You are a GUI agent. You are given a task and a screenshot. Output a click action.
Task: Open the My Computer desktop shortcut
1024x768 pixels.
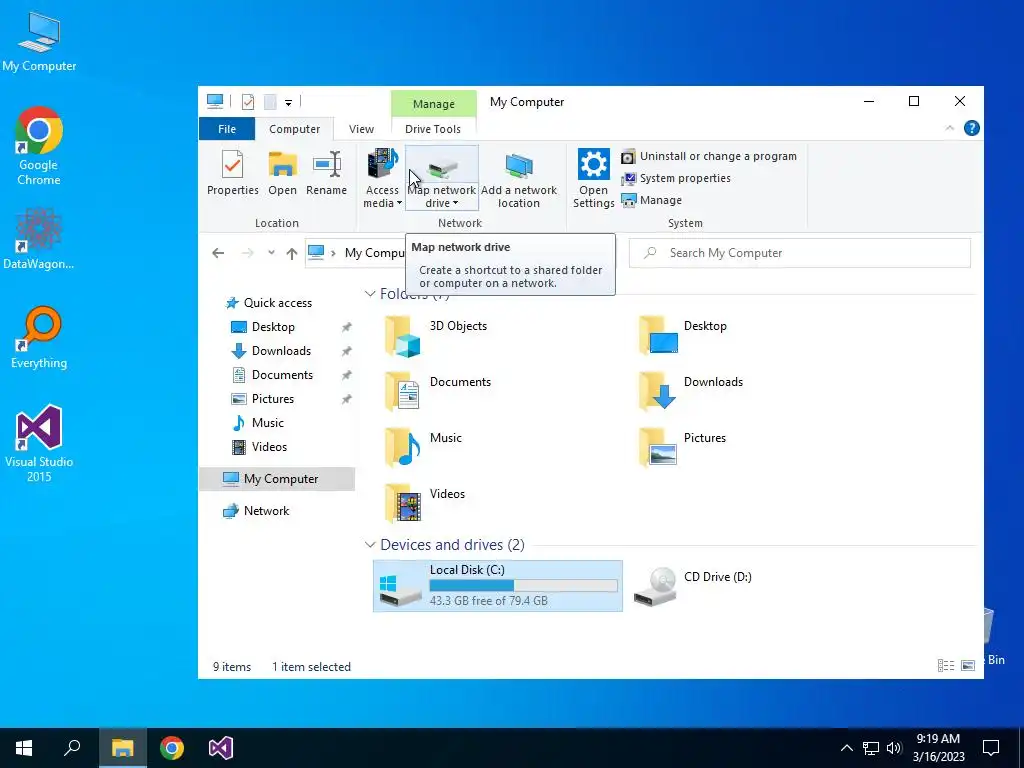(39, 42)
